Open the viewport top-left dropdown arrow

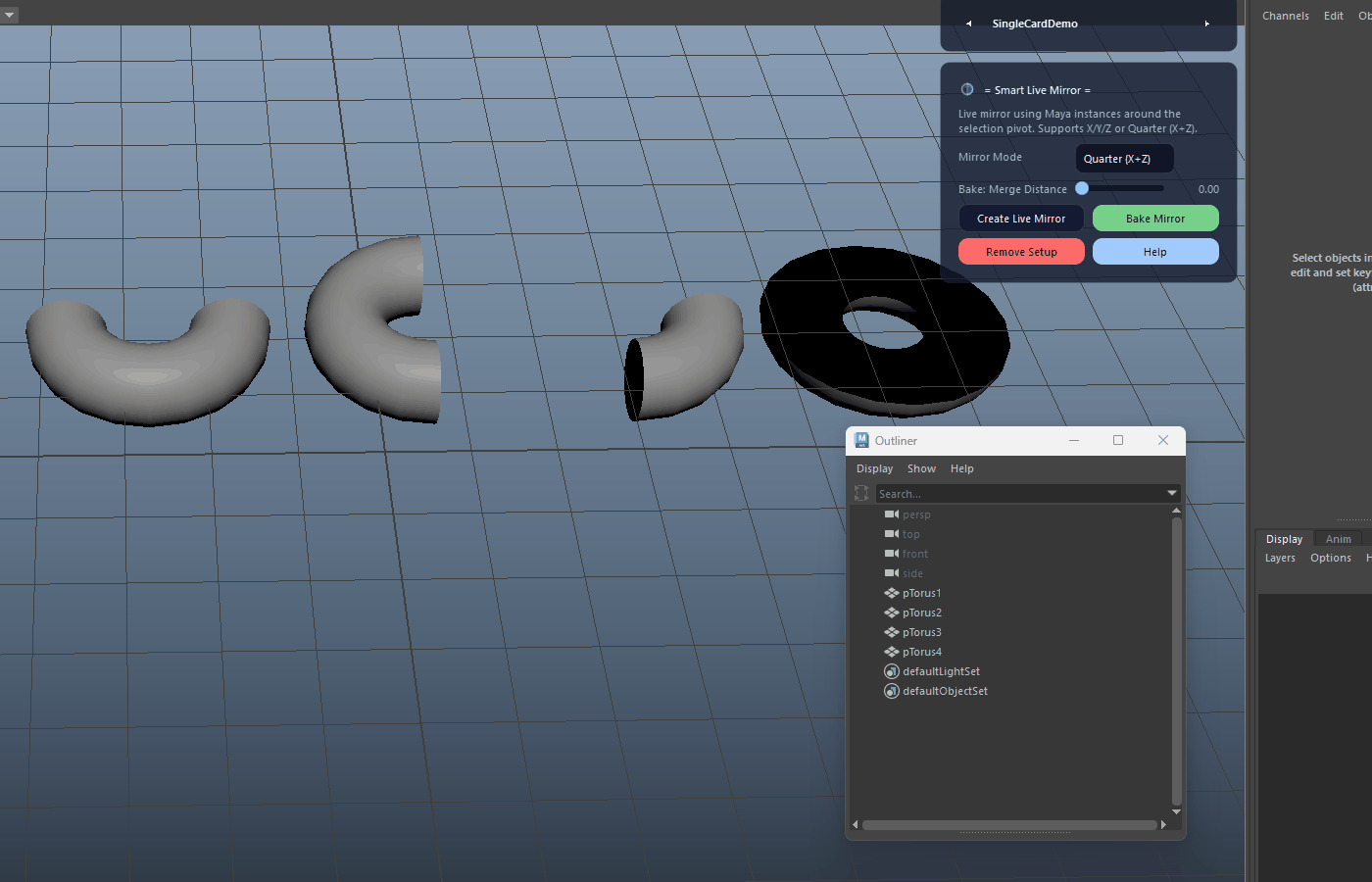(9, 16)
